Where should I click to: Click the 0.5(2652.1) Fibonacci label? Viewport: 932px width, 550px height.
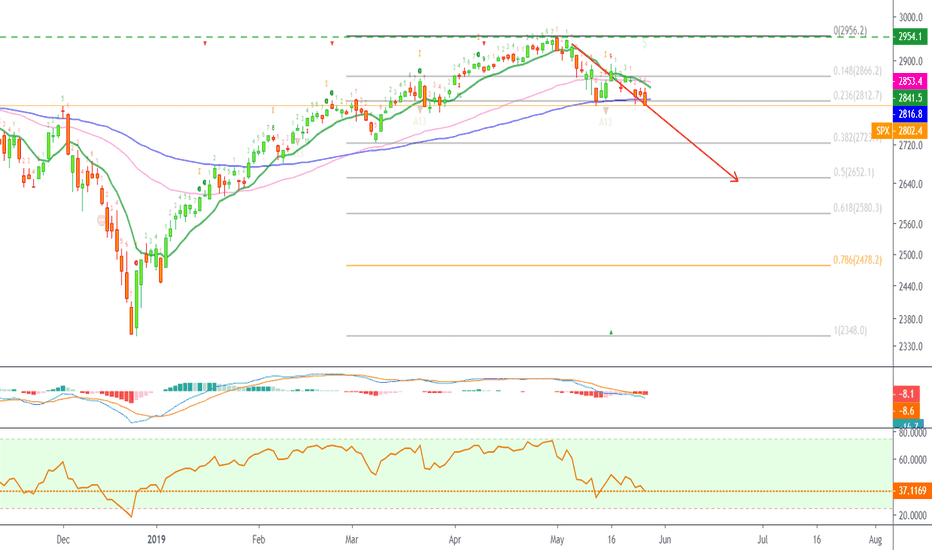(x=854, y=172)
